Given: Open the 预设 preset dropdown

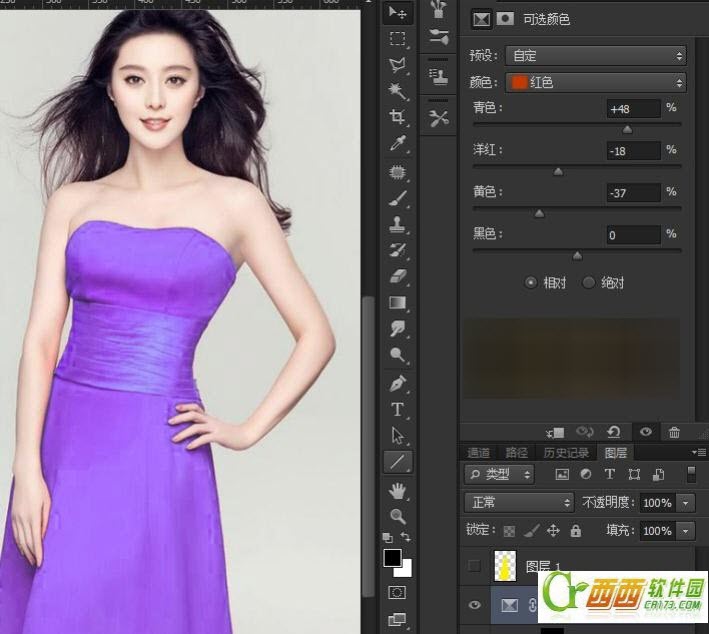Looking at the screenshot, I should (595, 55).
